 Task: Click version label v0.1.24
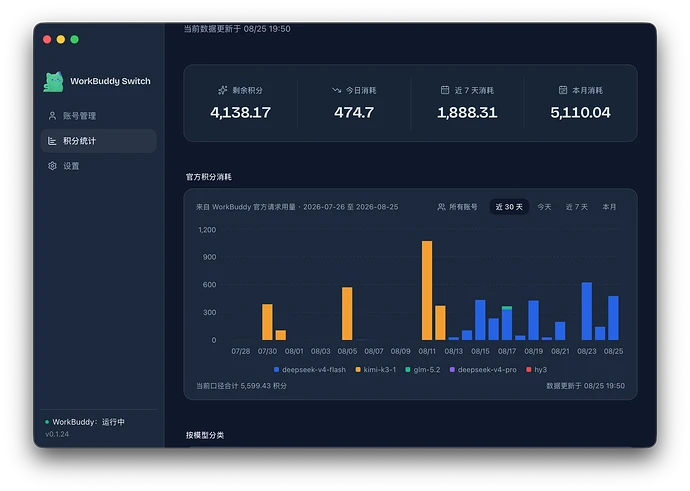[x=57, y=434]
